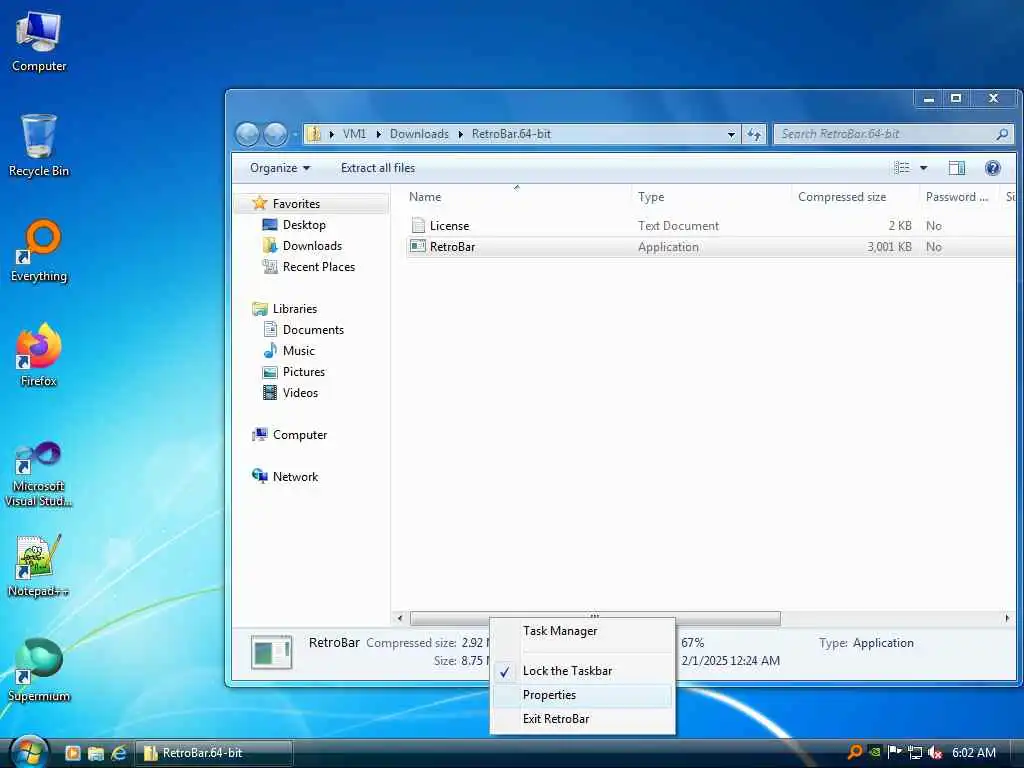This screenshot has height=768, width=1024.
Task: Click the taskbar clock showing 6:02 AM
Action: [x=974, y=753]
